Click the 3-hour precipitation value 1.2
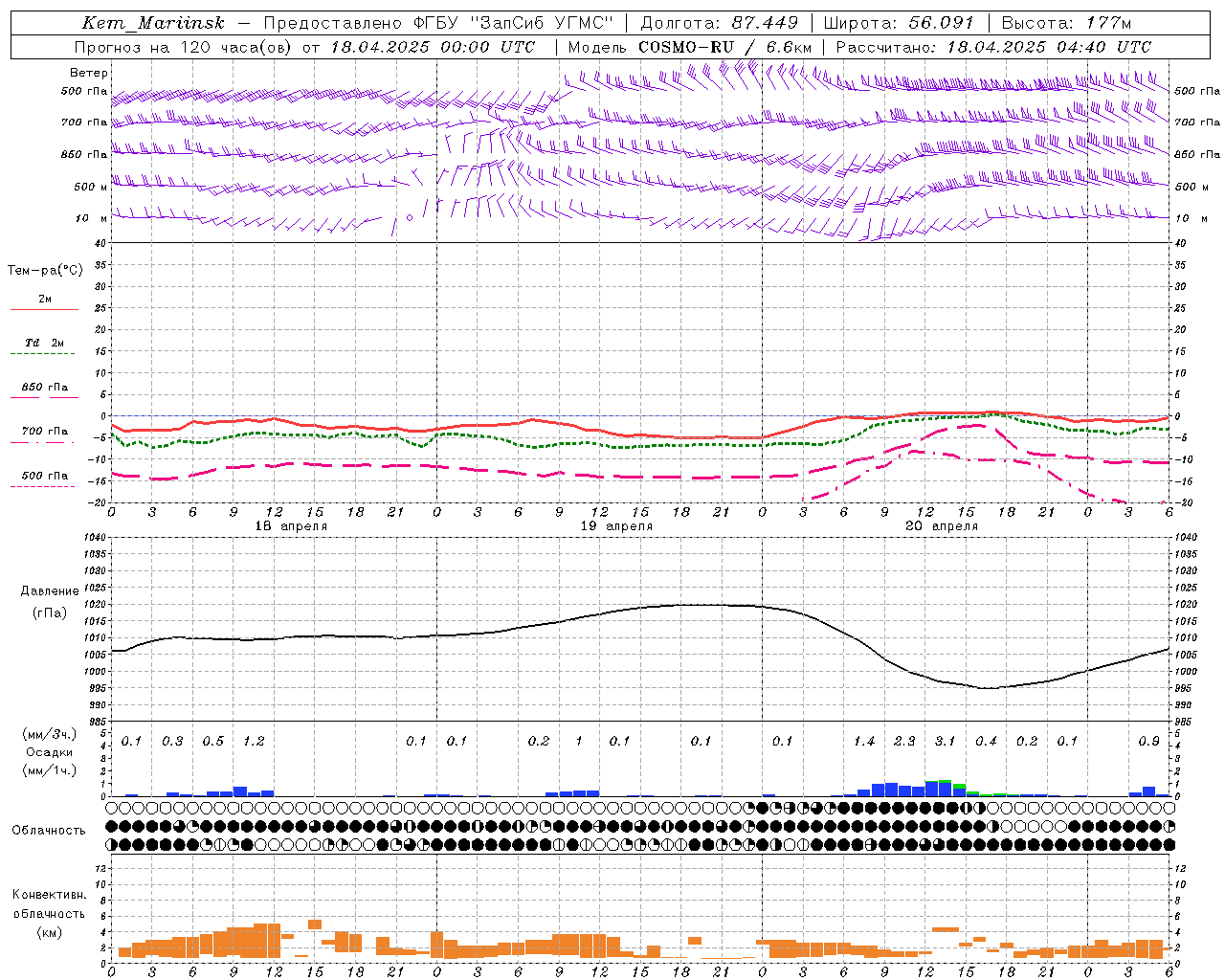1225x980 pixels. (x=254, y=742)
